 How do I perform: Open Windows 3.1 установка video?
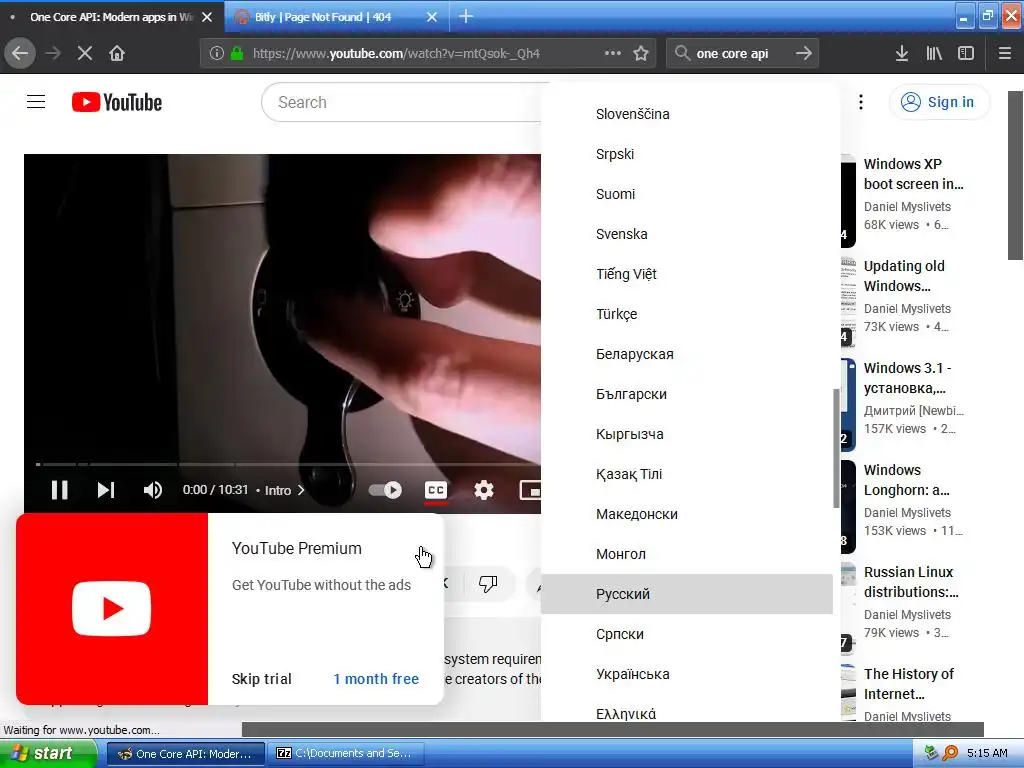[908, 377]
